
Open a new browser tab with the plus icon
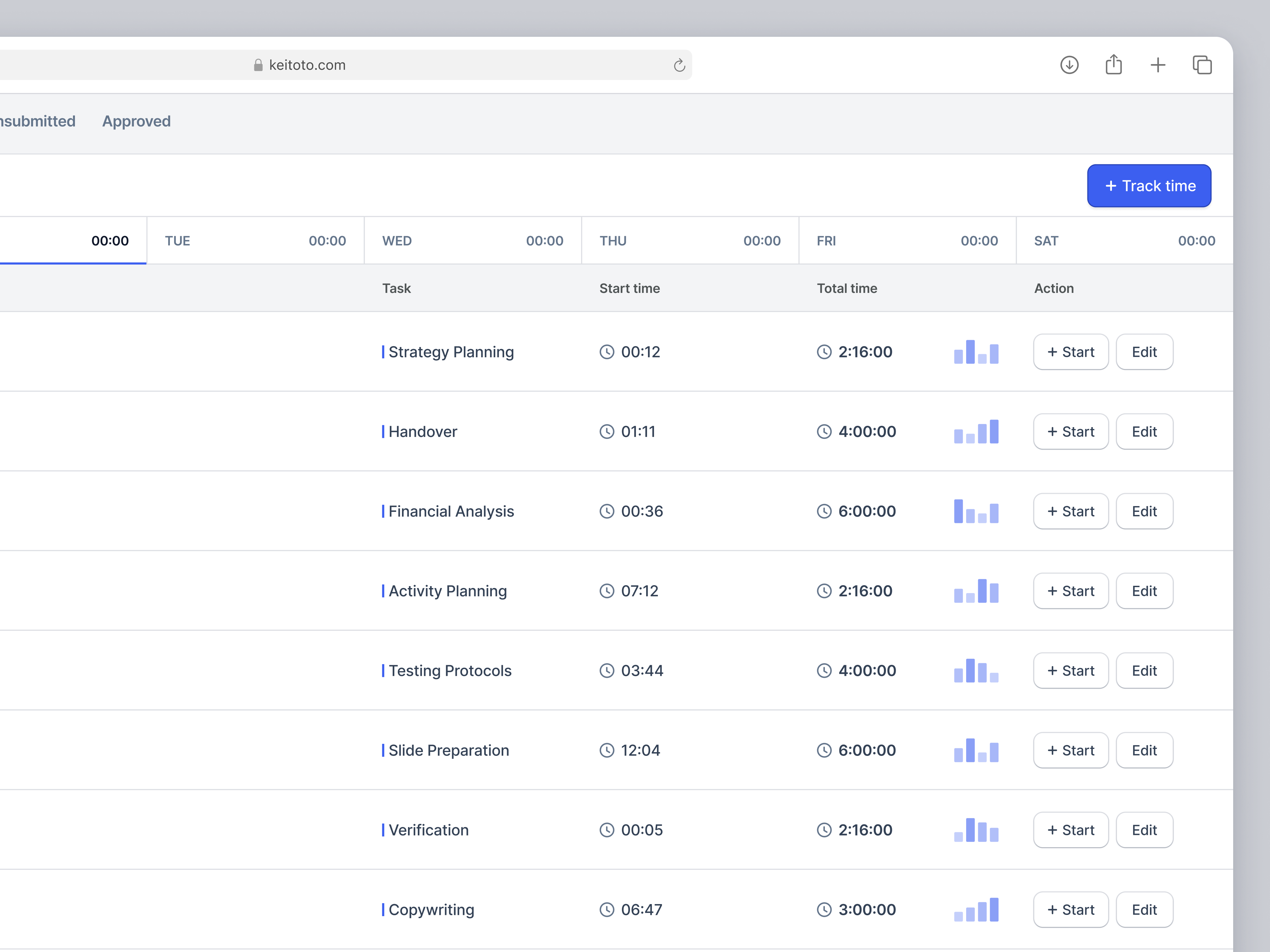click(1158, 65)
